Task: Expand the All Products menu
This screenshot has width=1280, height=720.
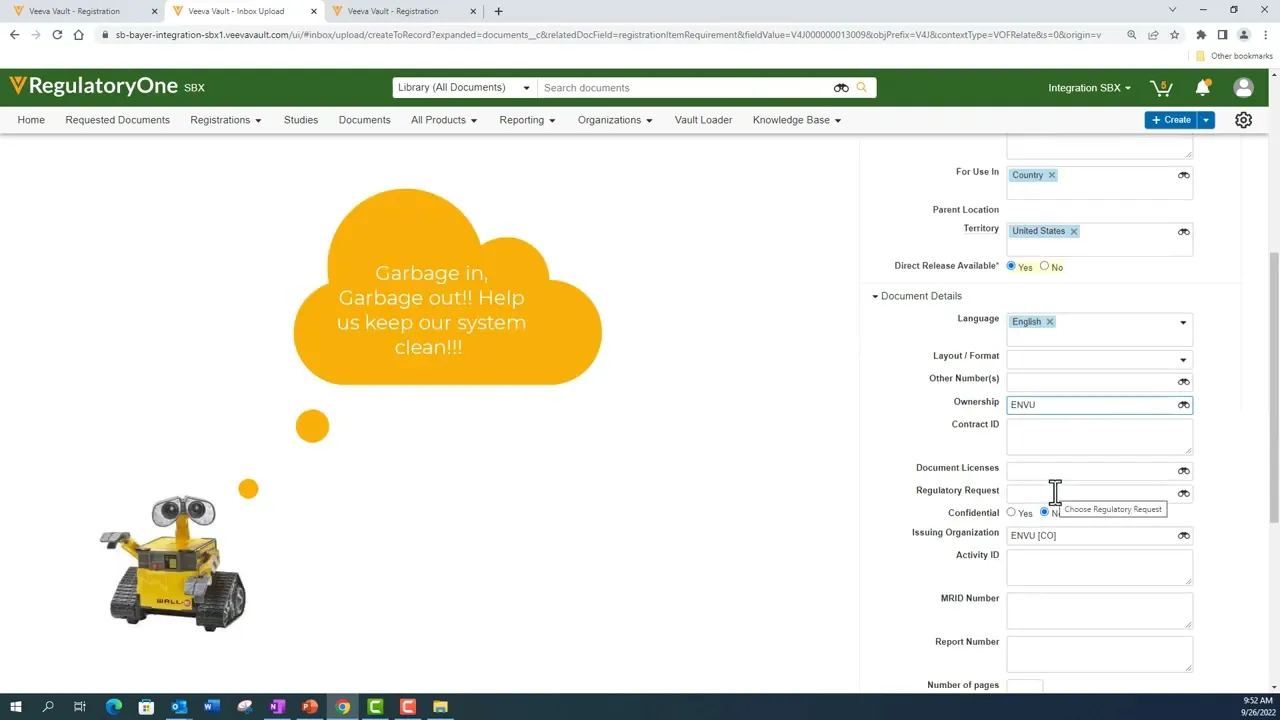Action: pyautogui.click(x=444, y=120)
